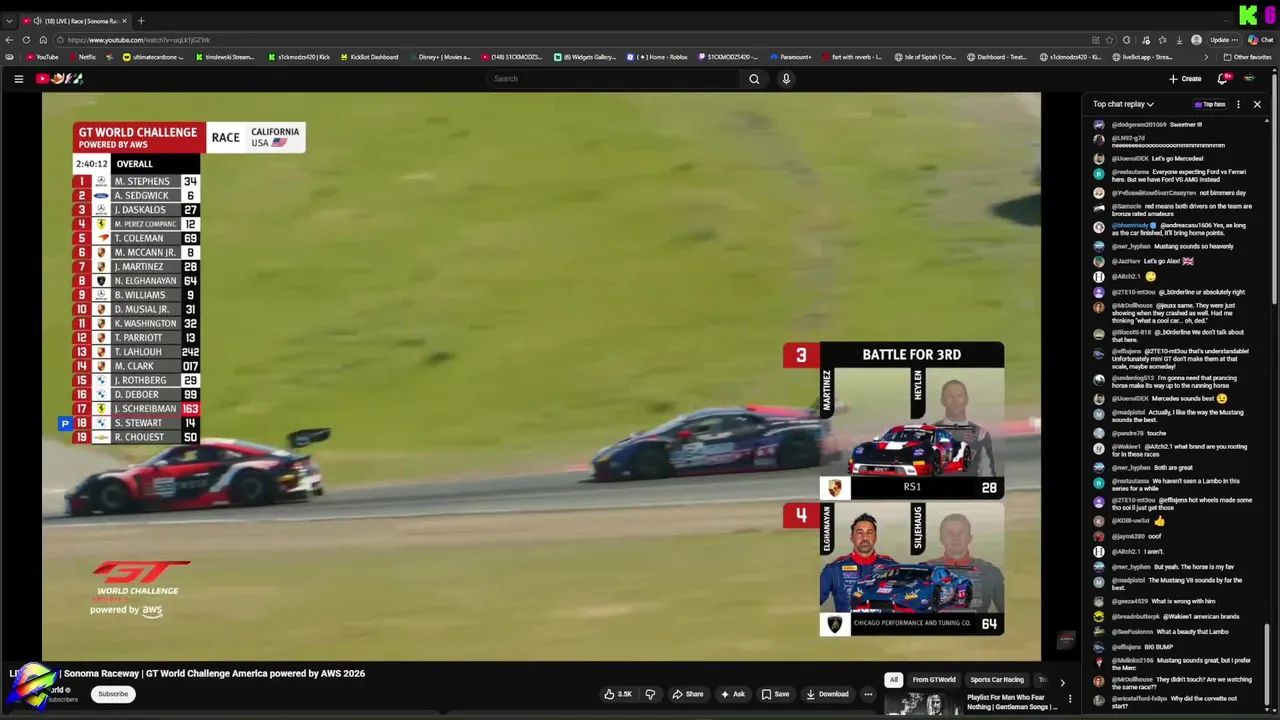Expand the Top chat replay dropdown
1280x720 pixels.
(1123, 104)
